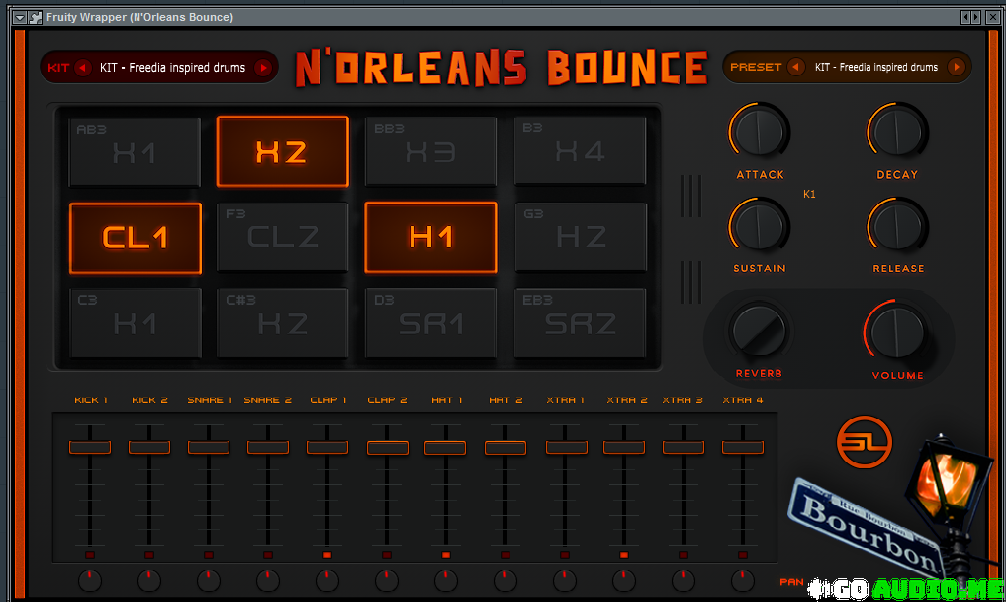This screenshot has height=602, width=1006.
Task: Open Fruity Wrapper settings gear icon
Action: coord(35,17)
